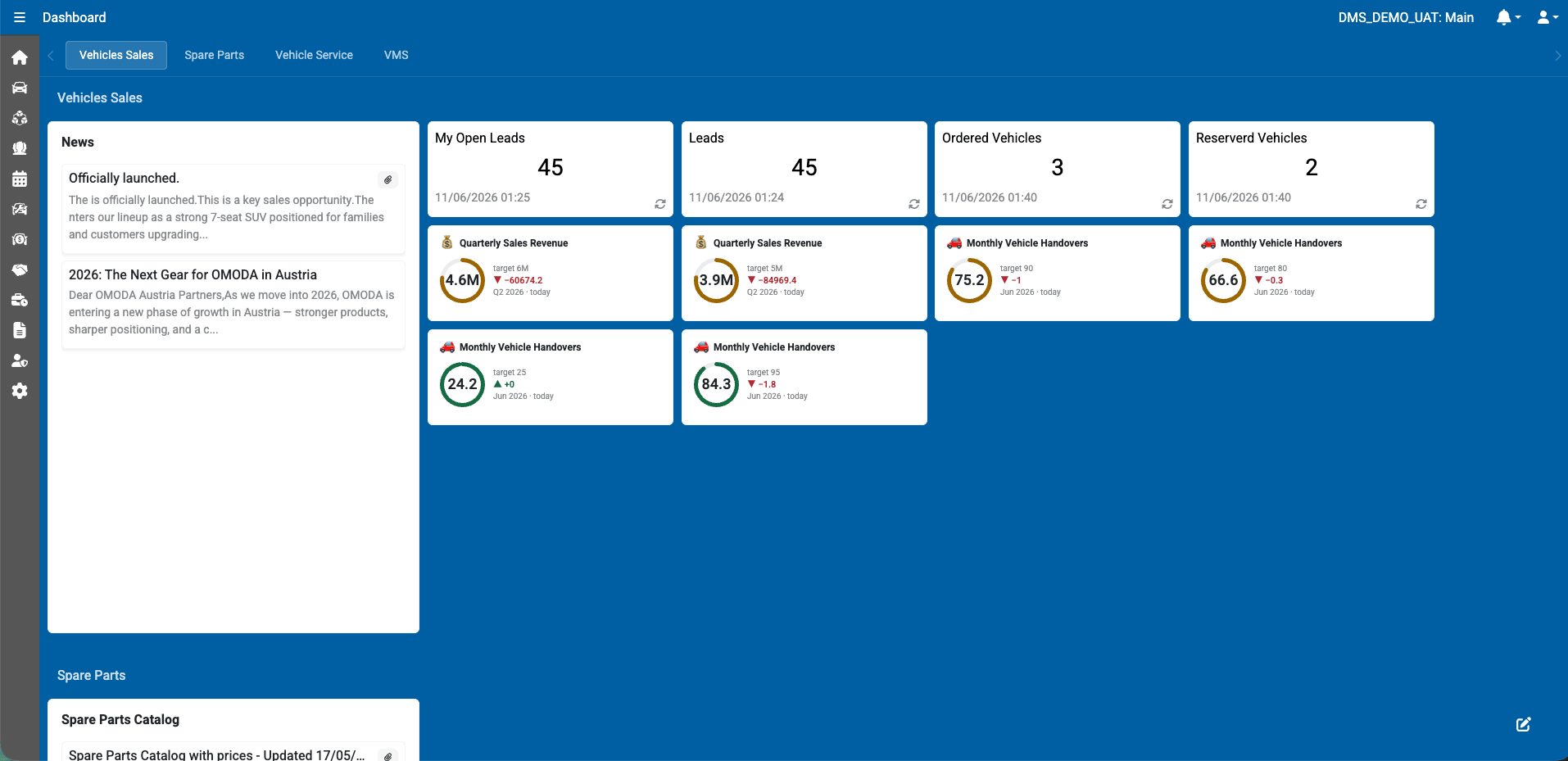Go to Home via sidebar house icon

(20, 57)
